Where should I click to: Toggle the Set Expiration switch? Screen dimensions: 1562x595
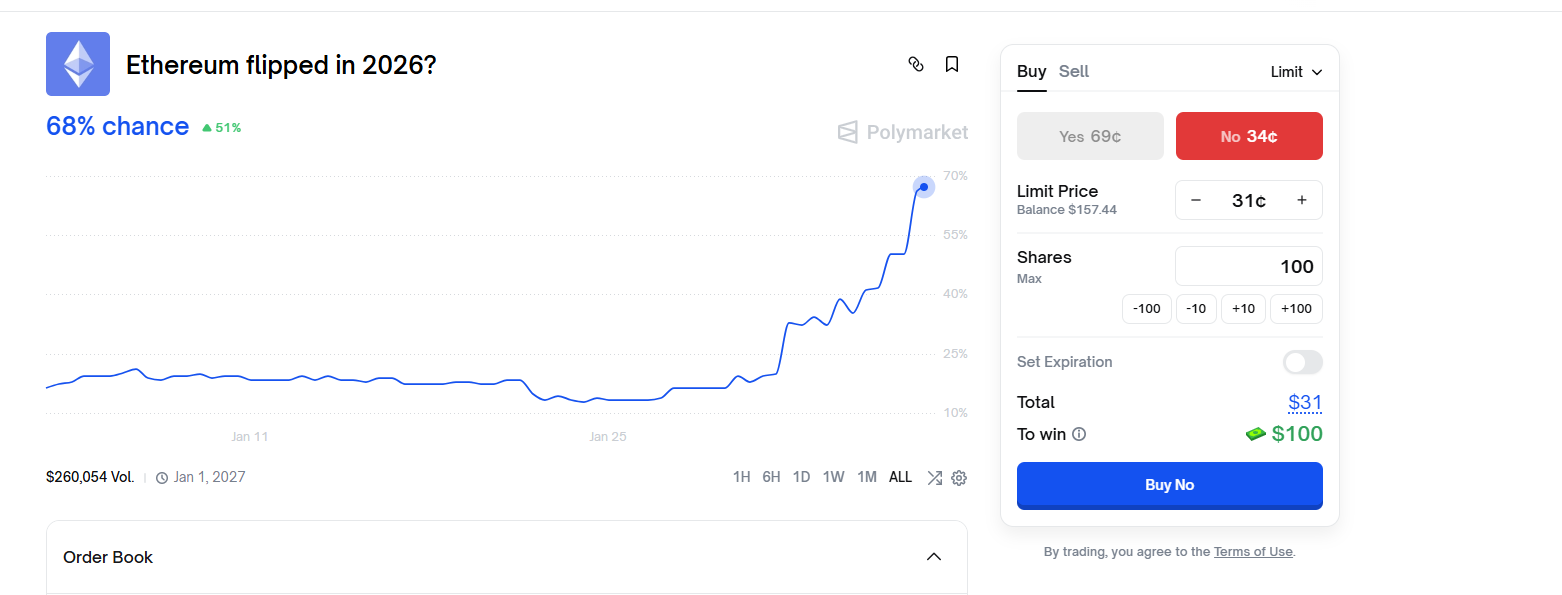pos(1302,362)
